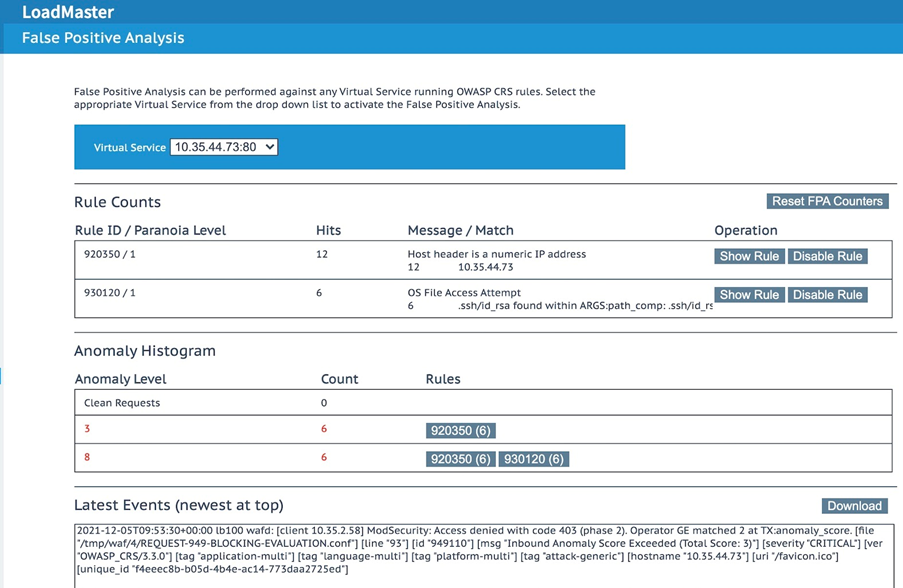Screen dimensions: 903x588
Task: Click match value 10.35.44.73 under Host header message
Action: (485, 267)
